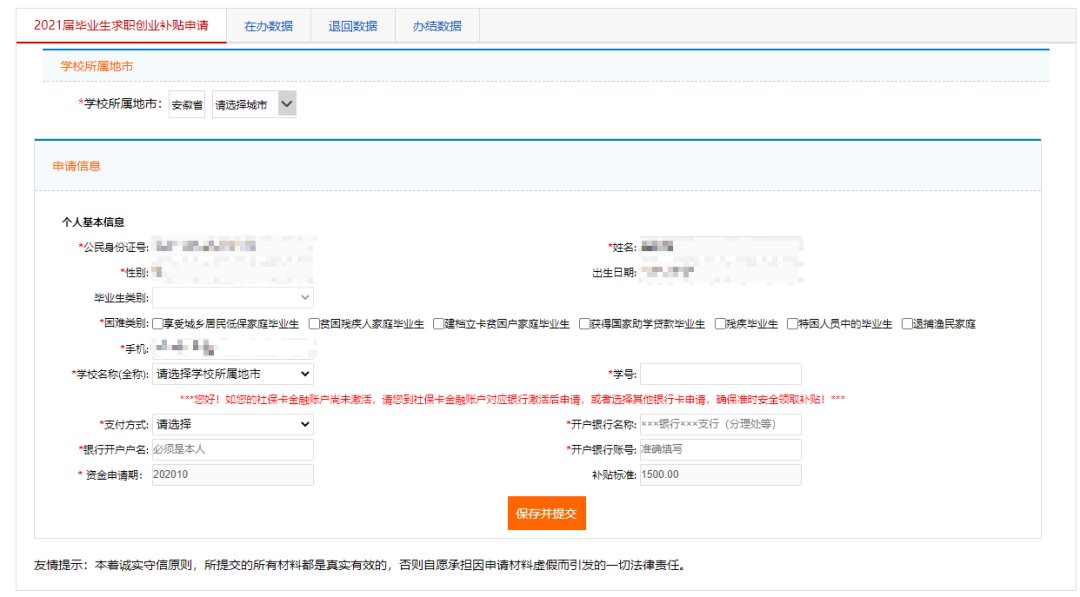Click the 2021届毕业生求职创业补贴申请 tab

tap(121, 26)
